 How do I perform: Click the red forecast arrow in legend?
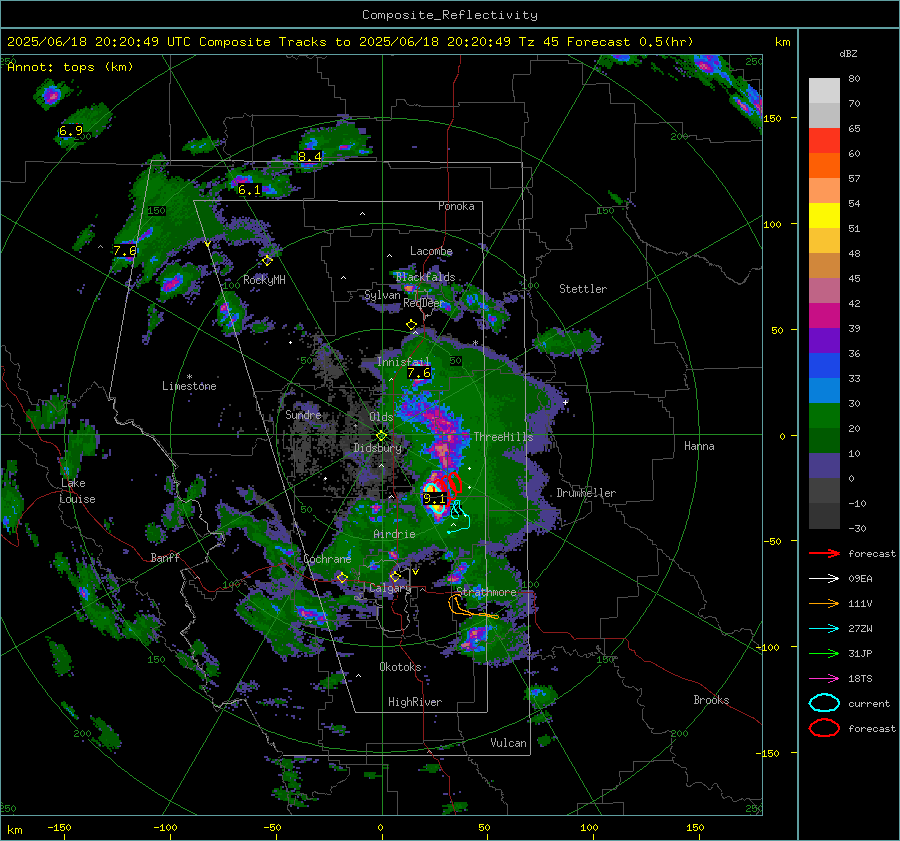[x=824, y=553]
